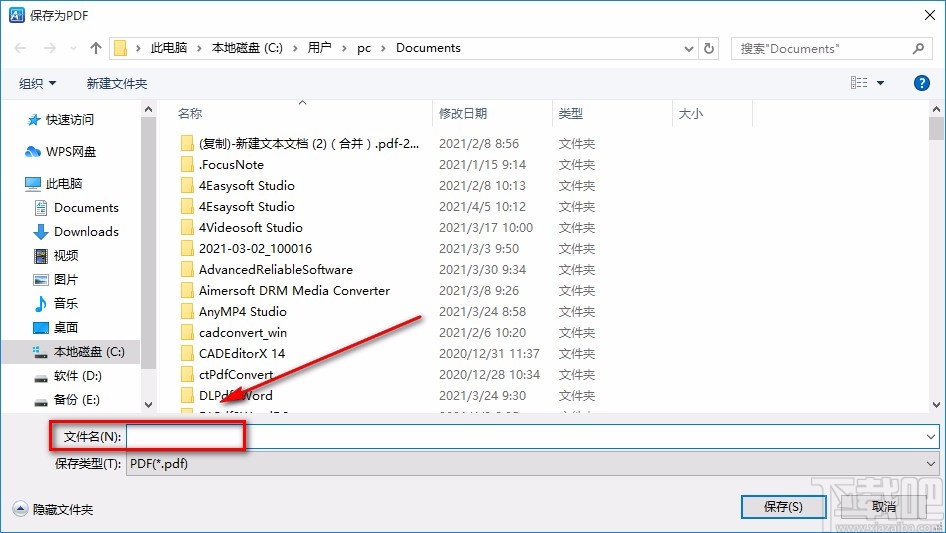Open the 组织 menu
The height and width of the screenshot is (533, 946).
(x=37, y=83)
